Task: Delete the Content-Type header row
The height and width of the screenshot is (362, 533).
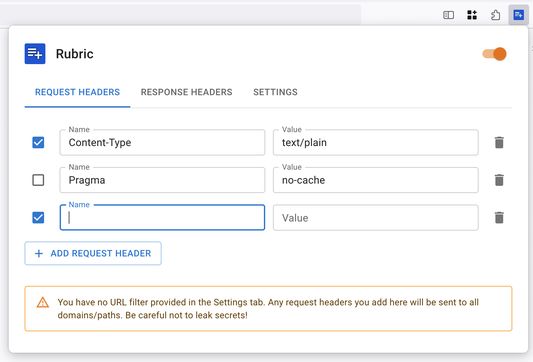Action: tap(499, 142)
